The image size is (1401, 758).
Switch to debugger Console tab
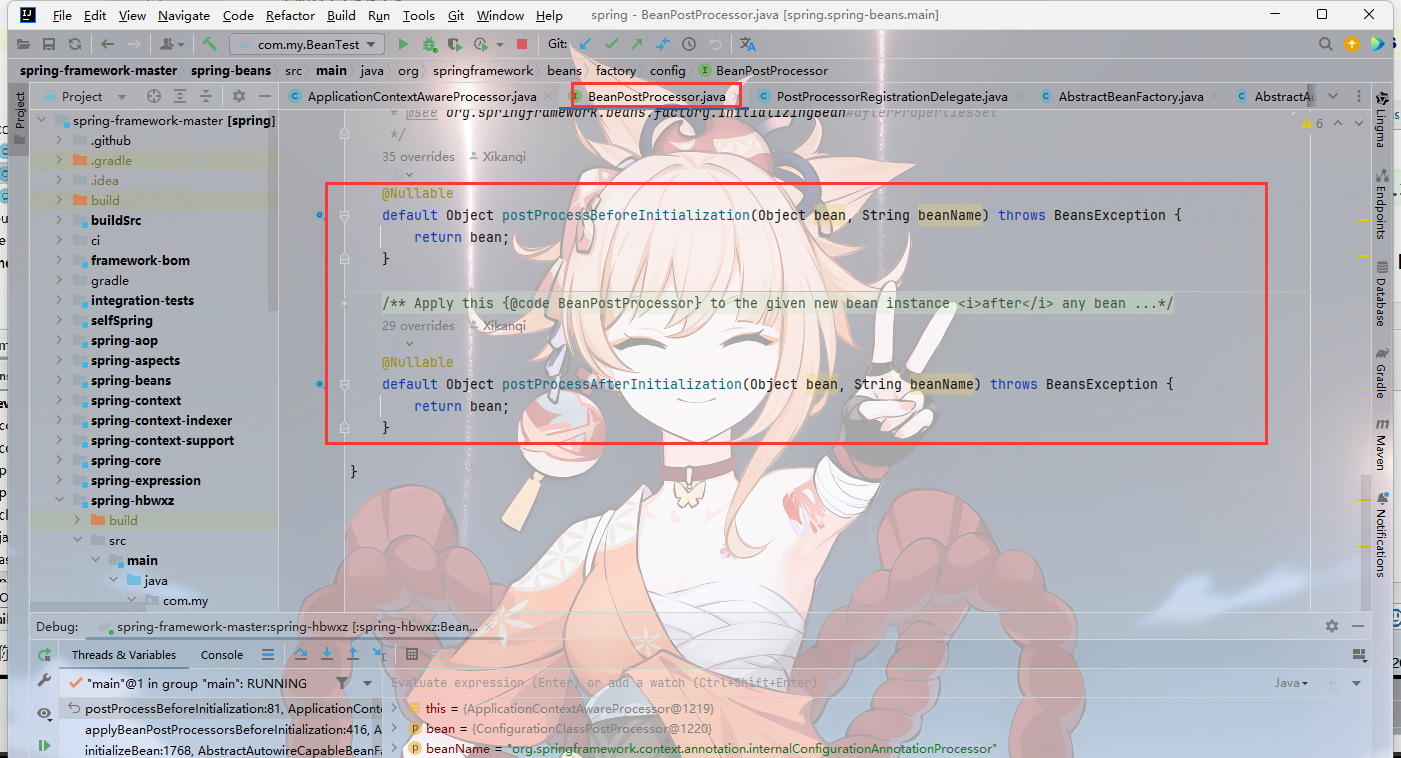(222, 655)
